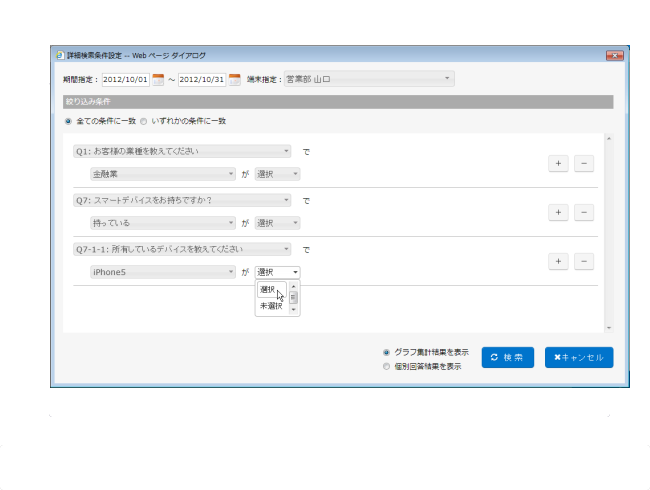
Task: Click the キャンセル button
Action: click(578, 357)
